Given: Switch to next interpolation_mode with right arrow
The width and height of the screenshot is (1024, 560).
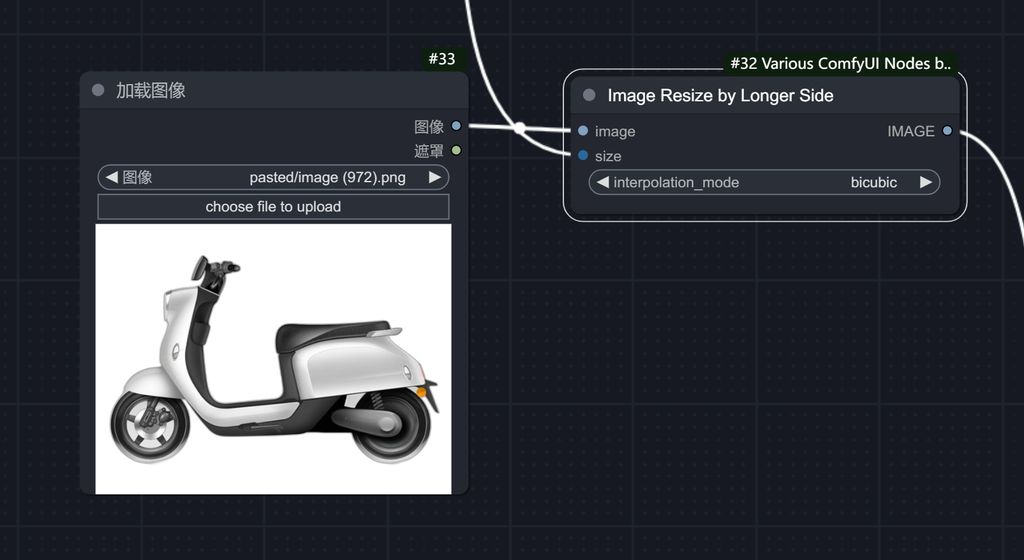Looking at the screenshot, I should point(926,182).
